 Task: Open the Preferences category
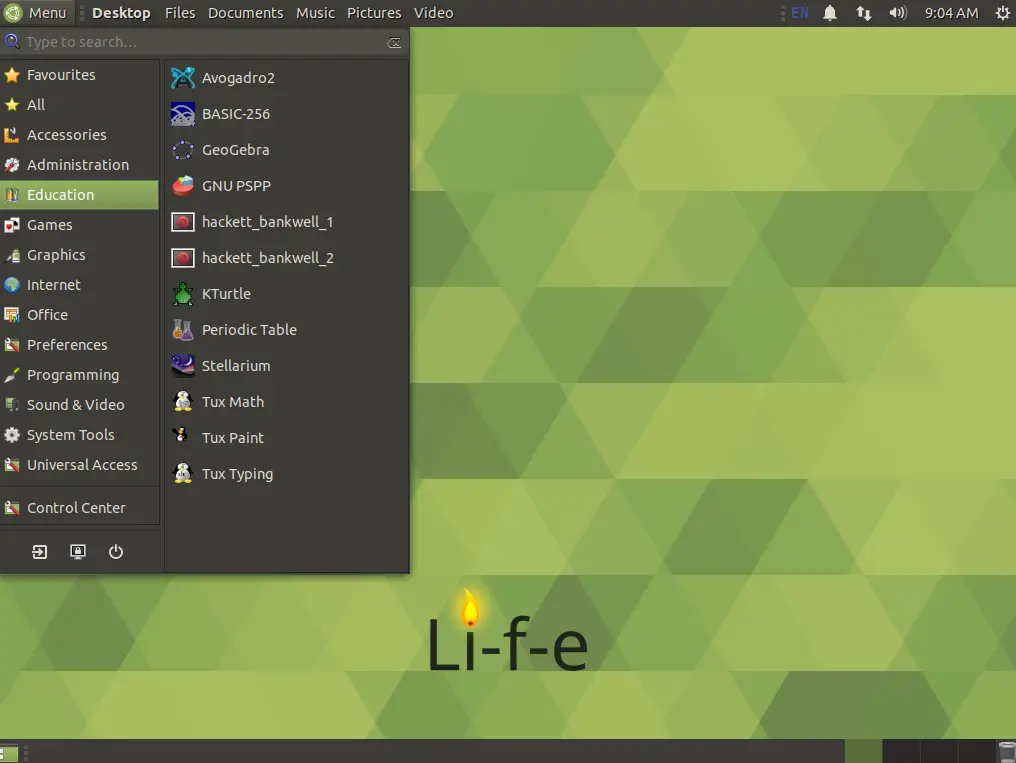click(79, 345)
